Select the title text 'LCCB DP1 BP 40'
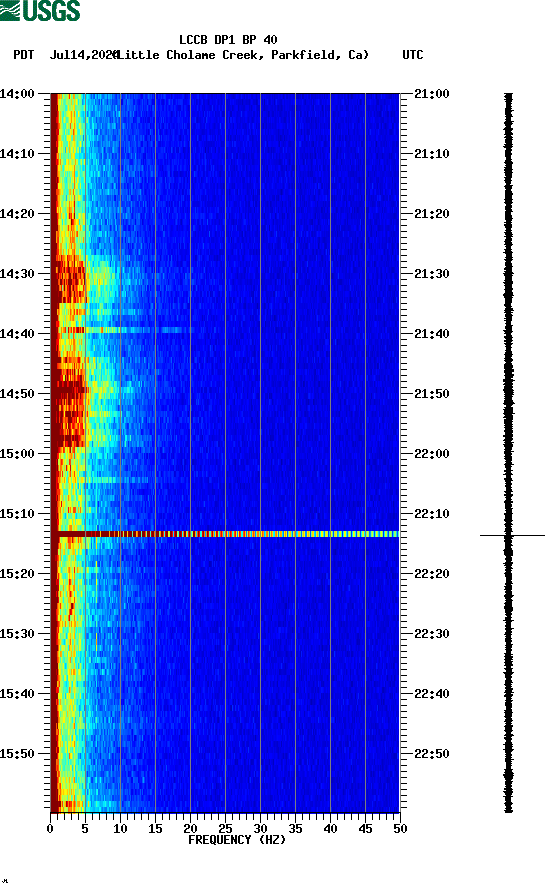 click(228, 40)
